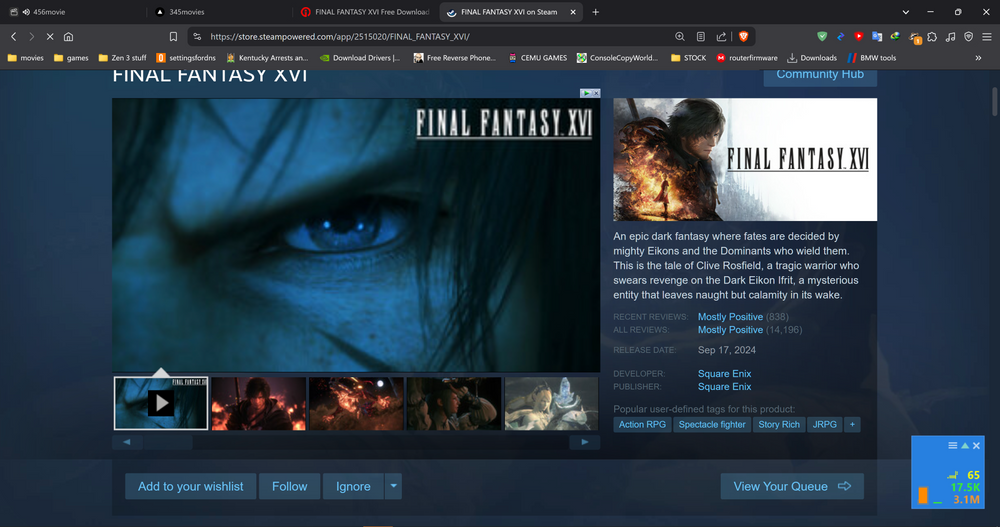Open the green shield adblock extension
Viewport: 1000px width, 527px height.
pos(822,37)
